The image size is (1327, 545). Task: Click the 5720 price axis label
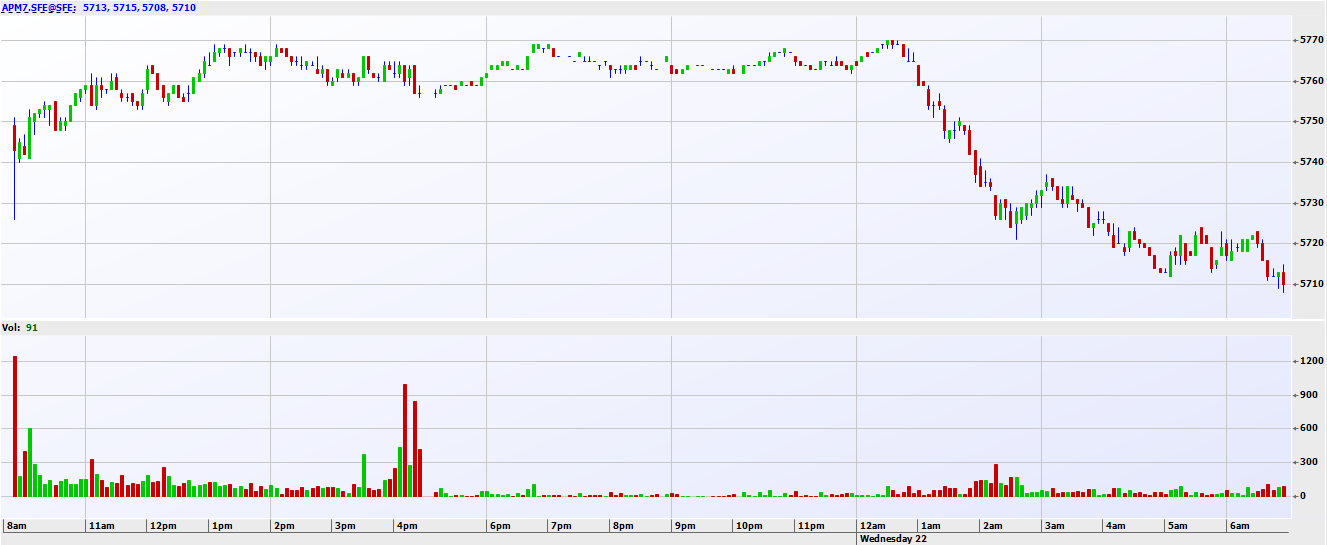coord(1310,243)
